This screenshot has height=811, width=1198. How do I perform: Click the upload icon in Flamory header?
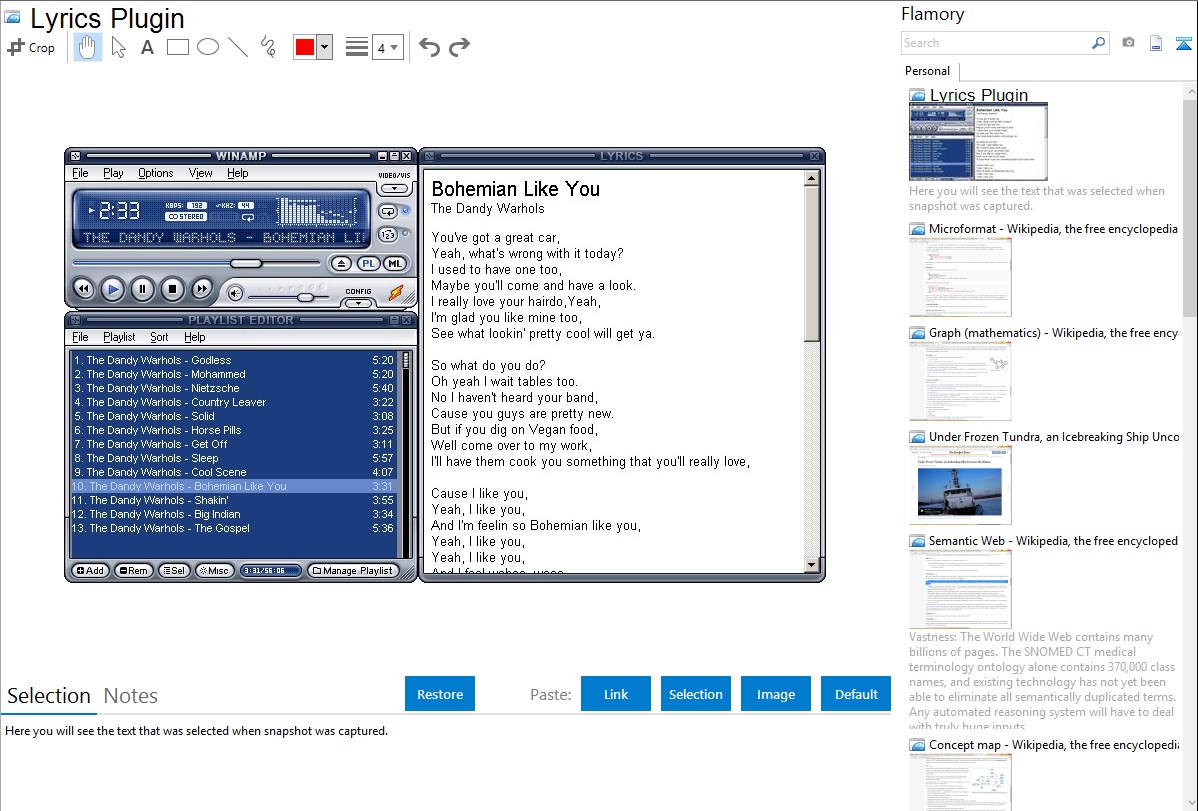point(1183,43)
